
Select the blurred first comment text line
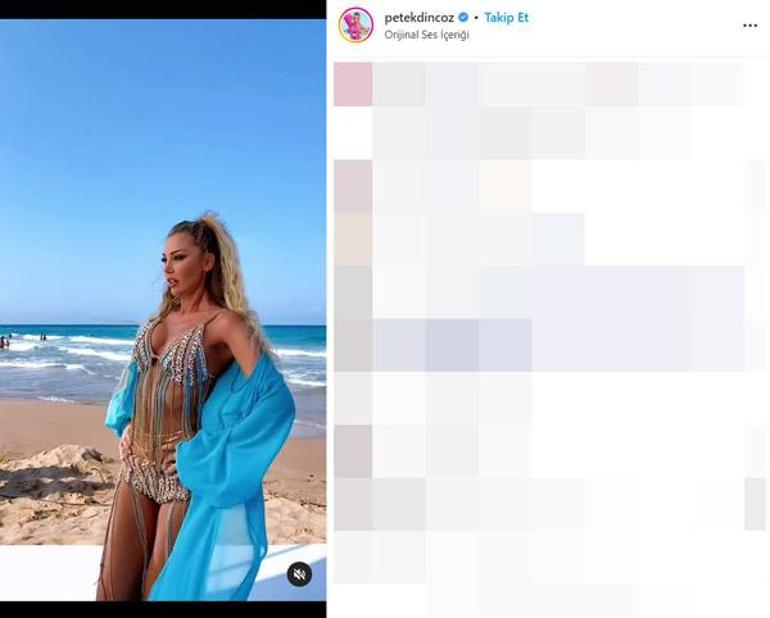pos(558,84)
